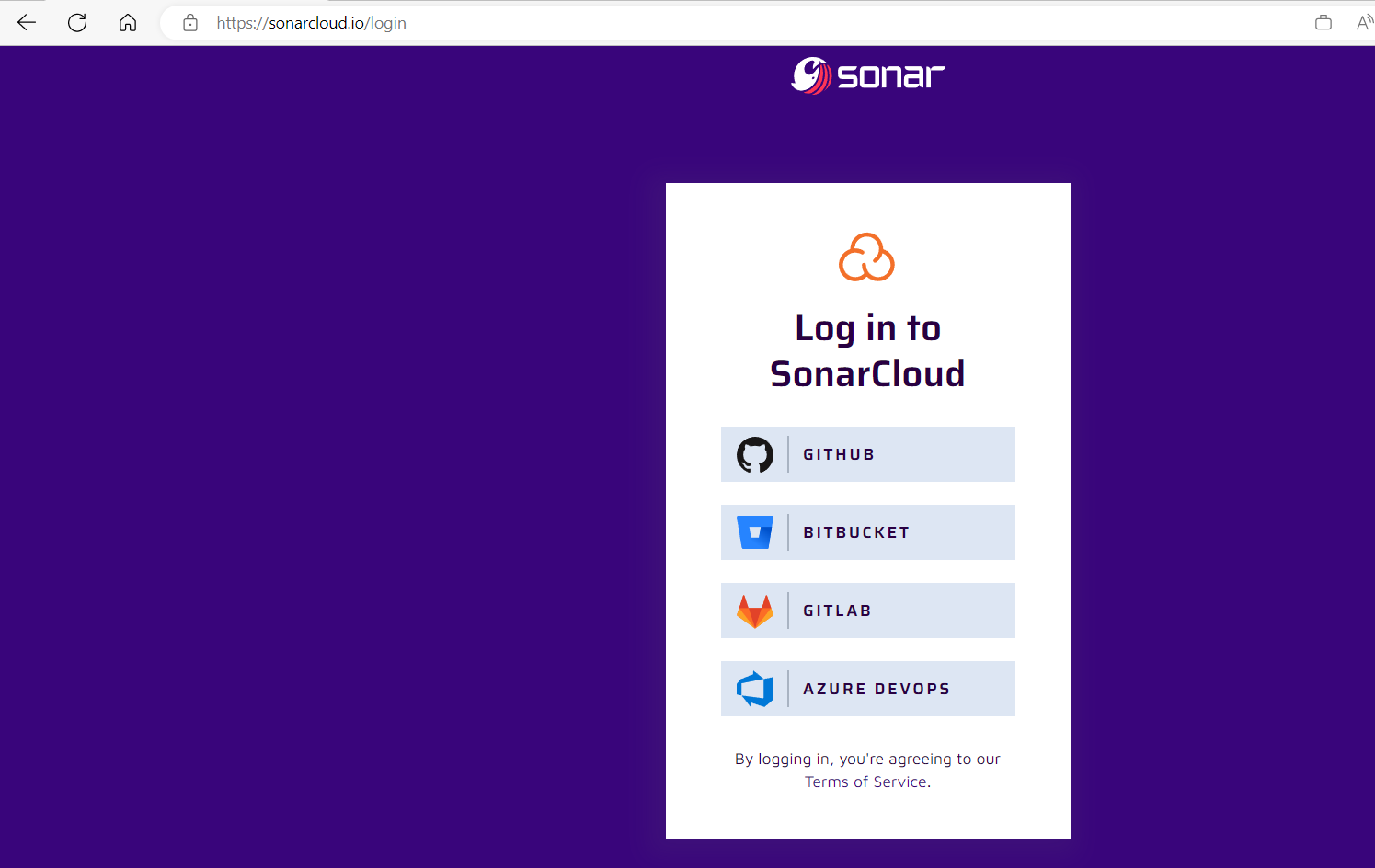Log in with BITBUCKET
The height and width of the screenshot is (868, 1375).
tap(867, 531)
